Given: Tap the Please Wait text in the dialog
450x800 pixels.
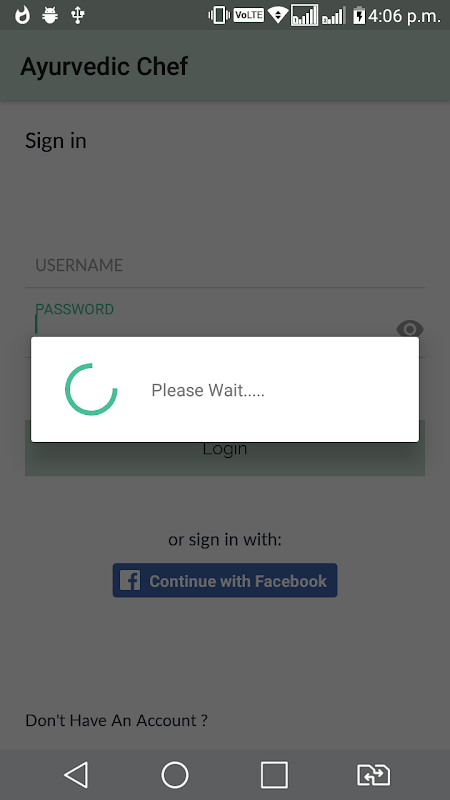Looking at the screenshot, I should 208,390.
